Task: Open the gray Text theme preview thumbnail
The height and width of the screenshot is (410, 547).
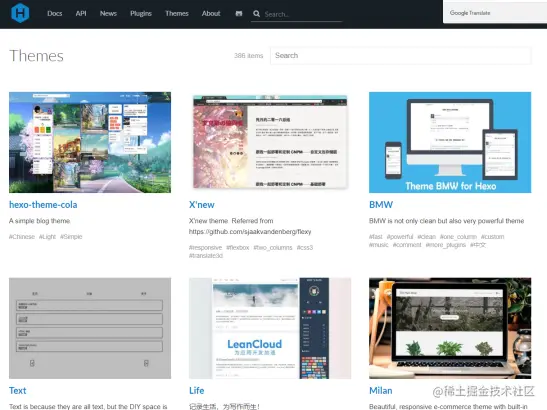Action: point(90,328)
